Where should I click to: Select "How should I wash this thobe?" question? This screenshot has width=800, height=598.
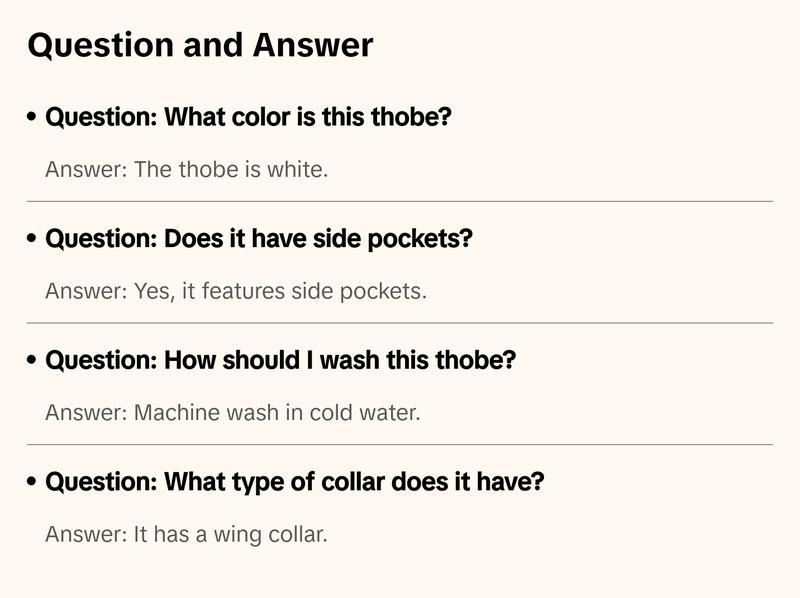click(280, 361)
